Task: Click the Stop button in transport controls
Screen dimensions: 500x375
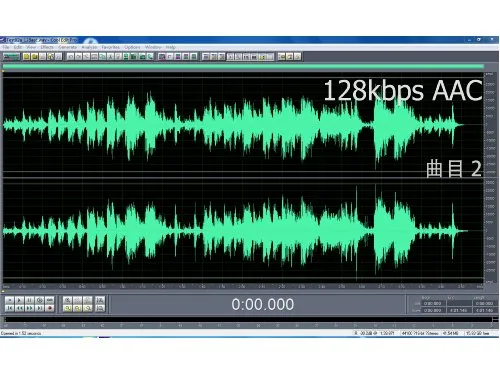Action: coord(10,300)
